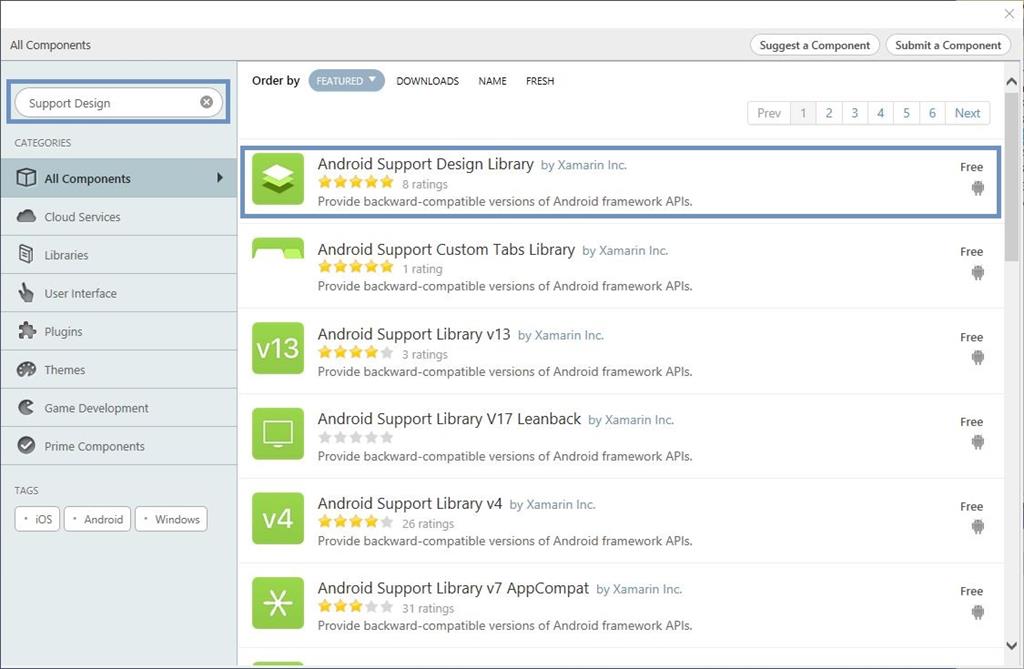Open the green v4 library icon
1024x669 pixels.
coord(278,518)
